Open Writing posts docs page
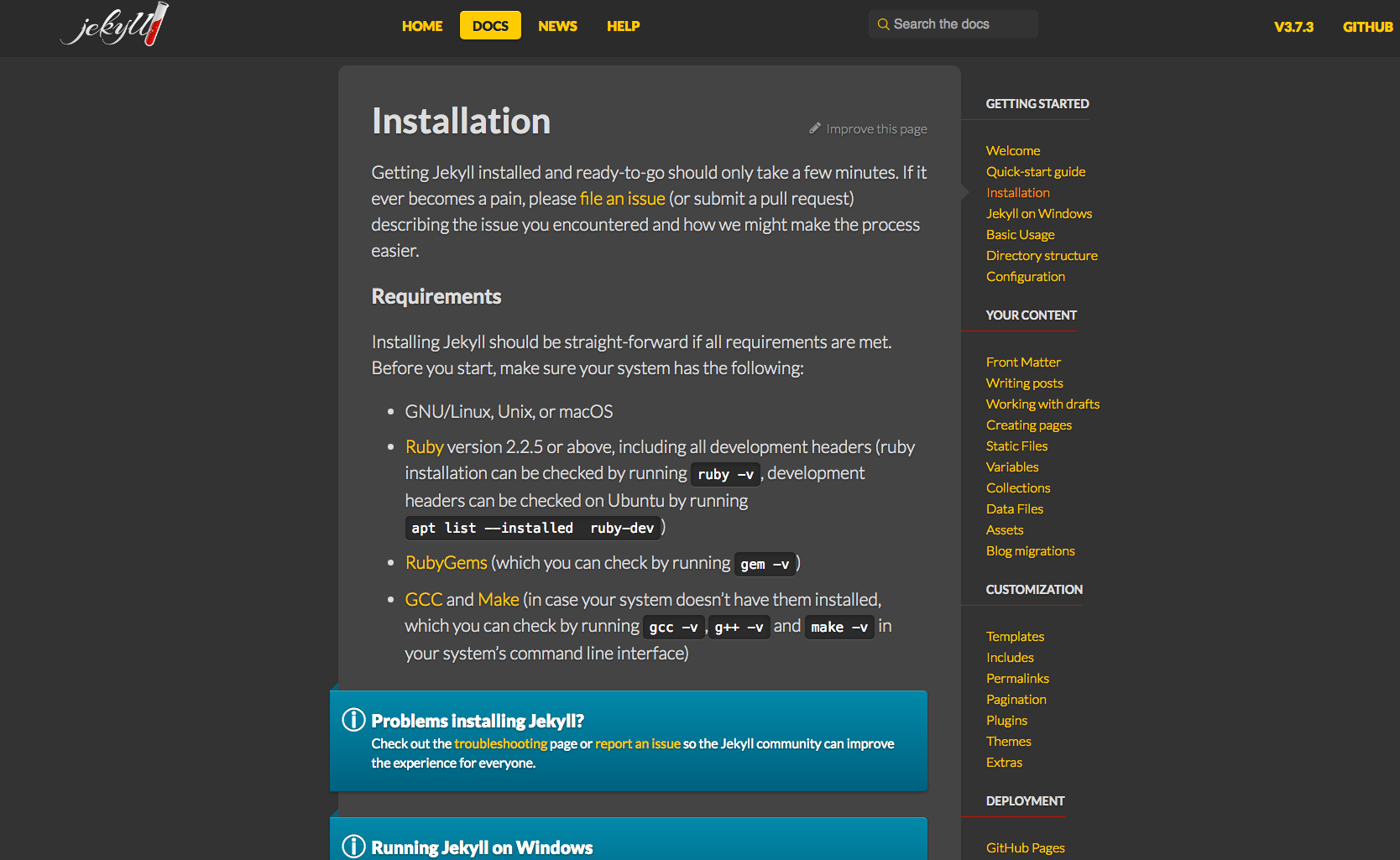1400x860 pixels. 1024,383
